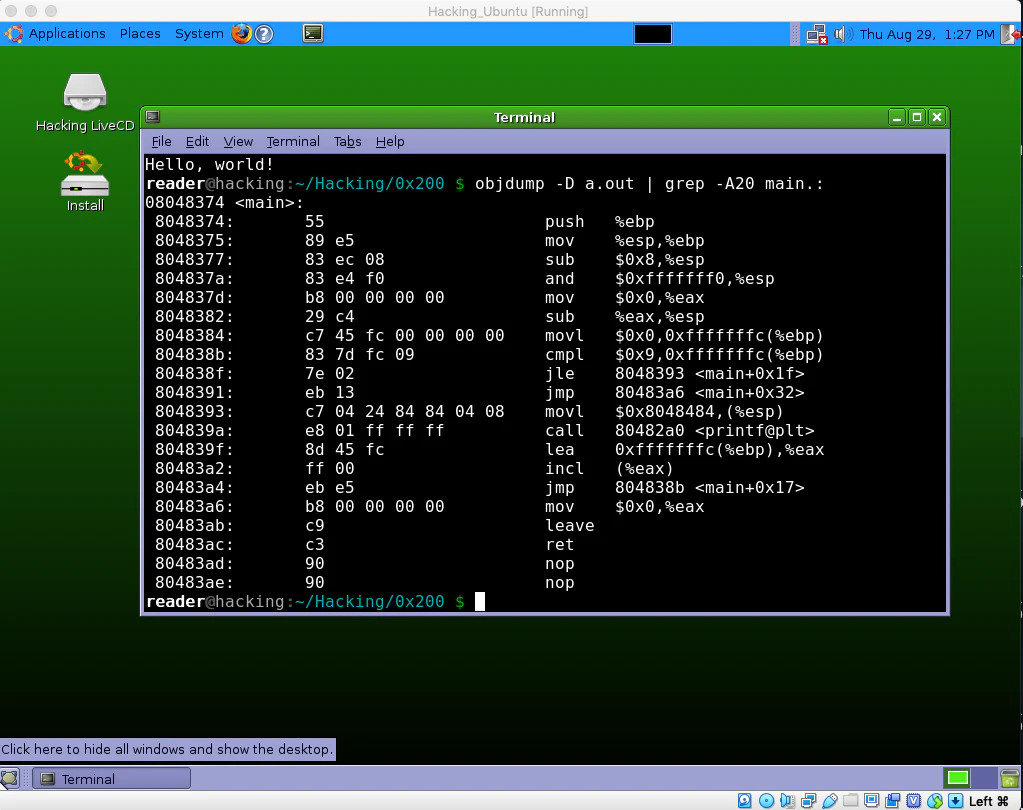The image size is (1023, 810).
Task: Launch Firefox from the top panel
Action: [x=241, y=33]
